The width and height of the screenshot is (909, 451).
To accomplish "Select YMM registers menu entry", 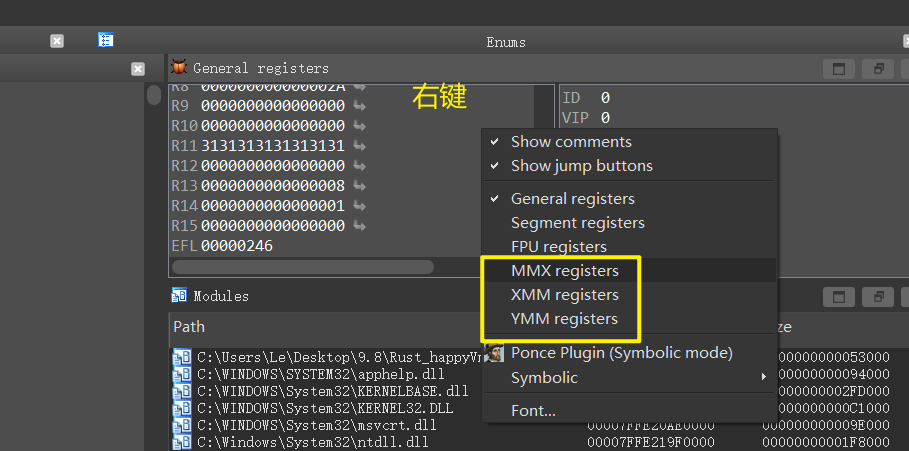I will [630, 319].
